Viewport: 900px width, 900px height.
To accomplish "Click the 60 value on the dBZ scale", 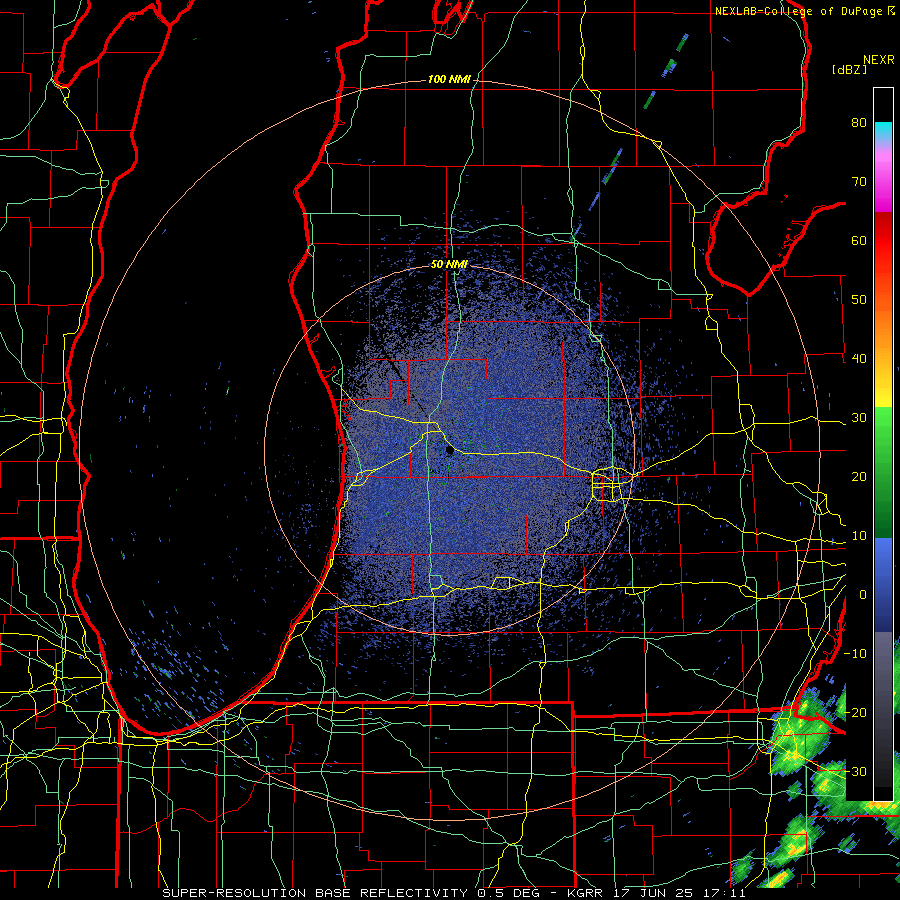I will (x=859, y=240).
